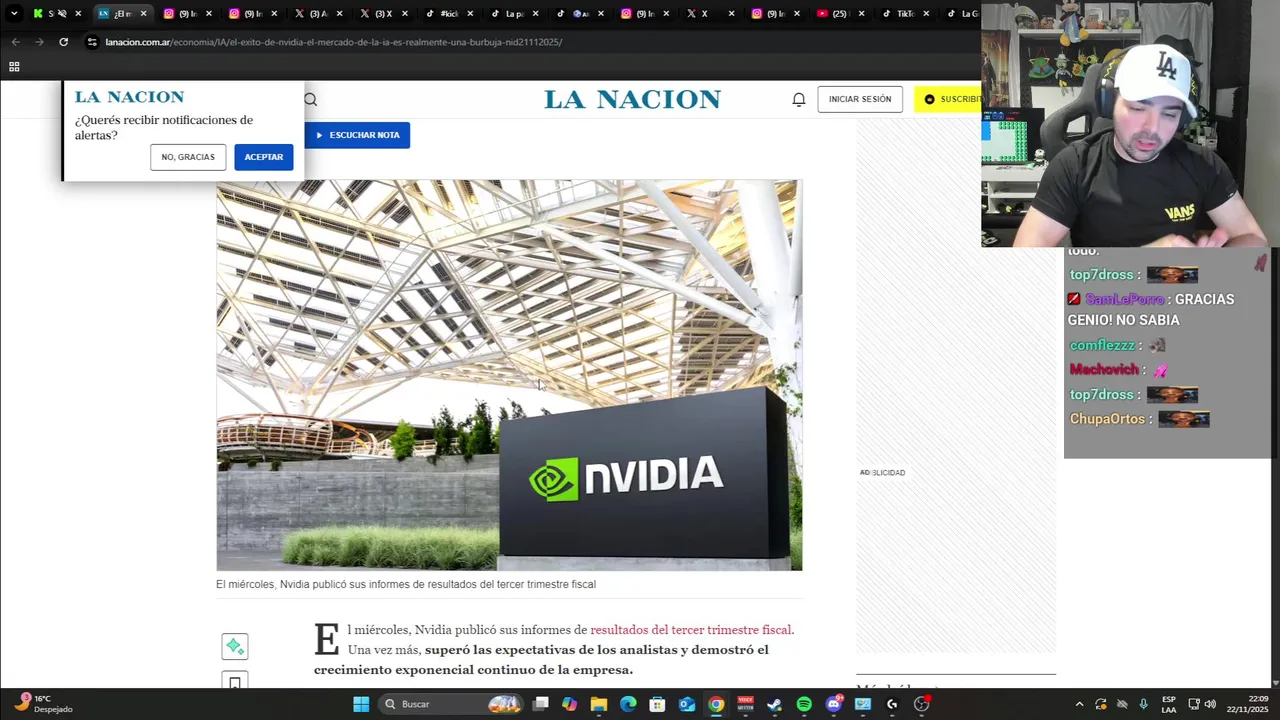The width and height of the screenshot is (1280, 720).
Task: Open the La Nacion site search magnifier
Action: tap(310, 99)
